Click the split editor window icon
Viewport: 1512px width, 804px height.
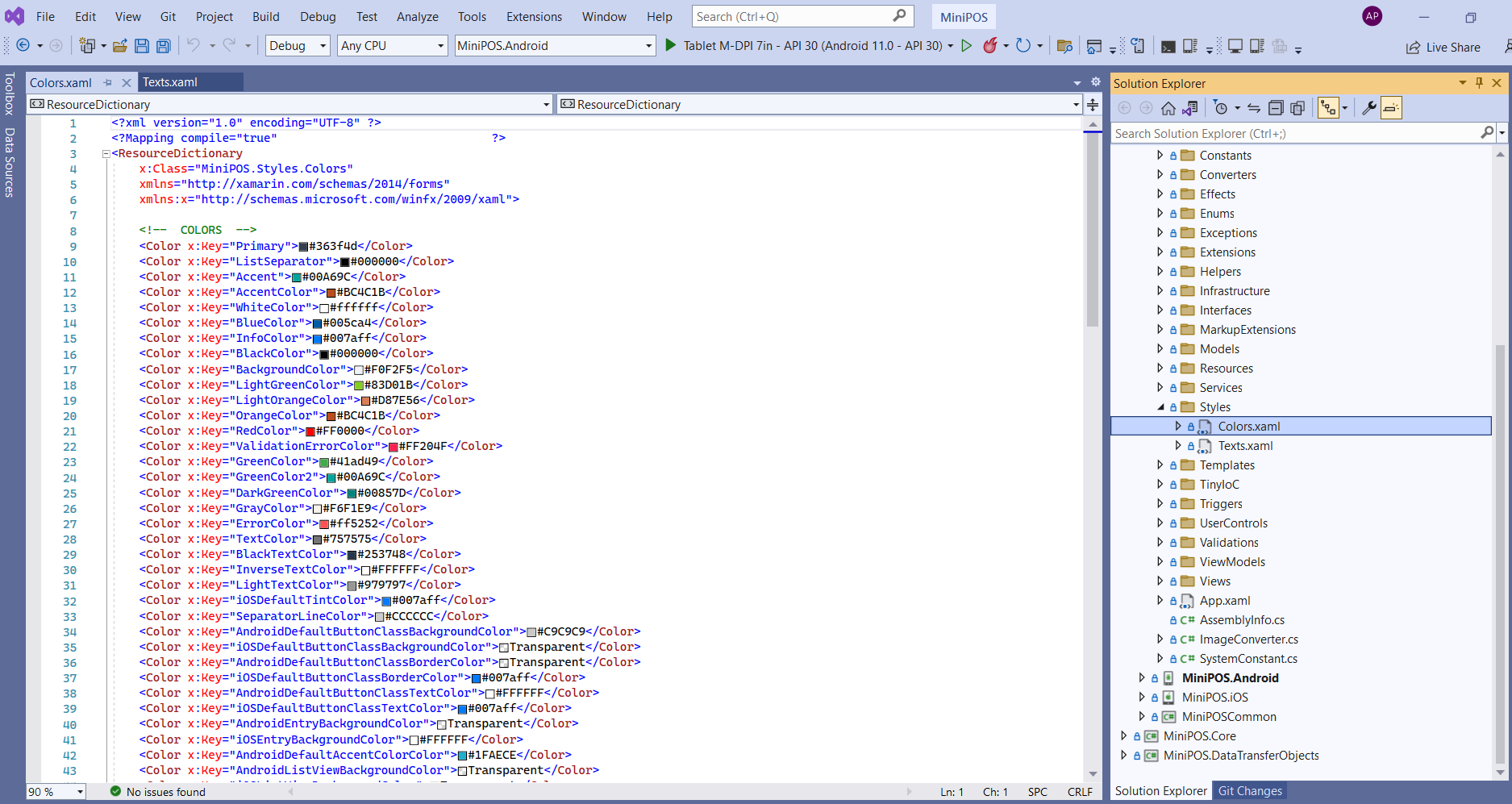1093,105
